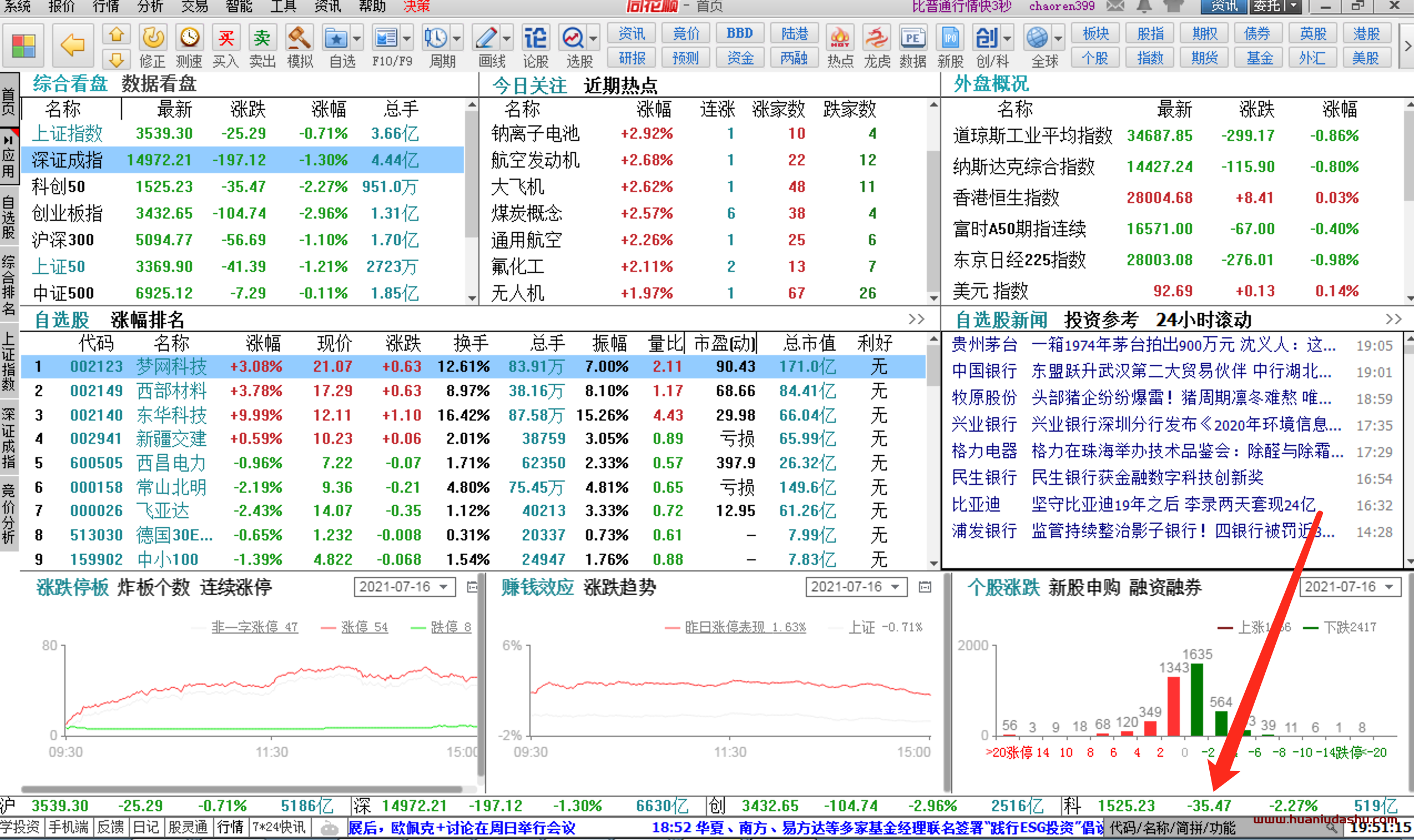Viewport: 1414px width, 840px height.
Task: Click the 买入 buy icon
Action: coord(226,38)
